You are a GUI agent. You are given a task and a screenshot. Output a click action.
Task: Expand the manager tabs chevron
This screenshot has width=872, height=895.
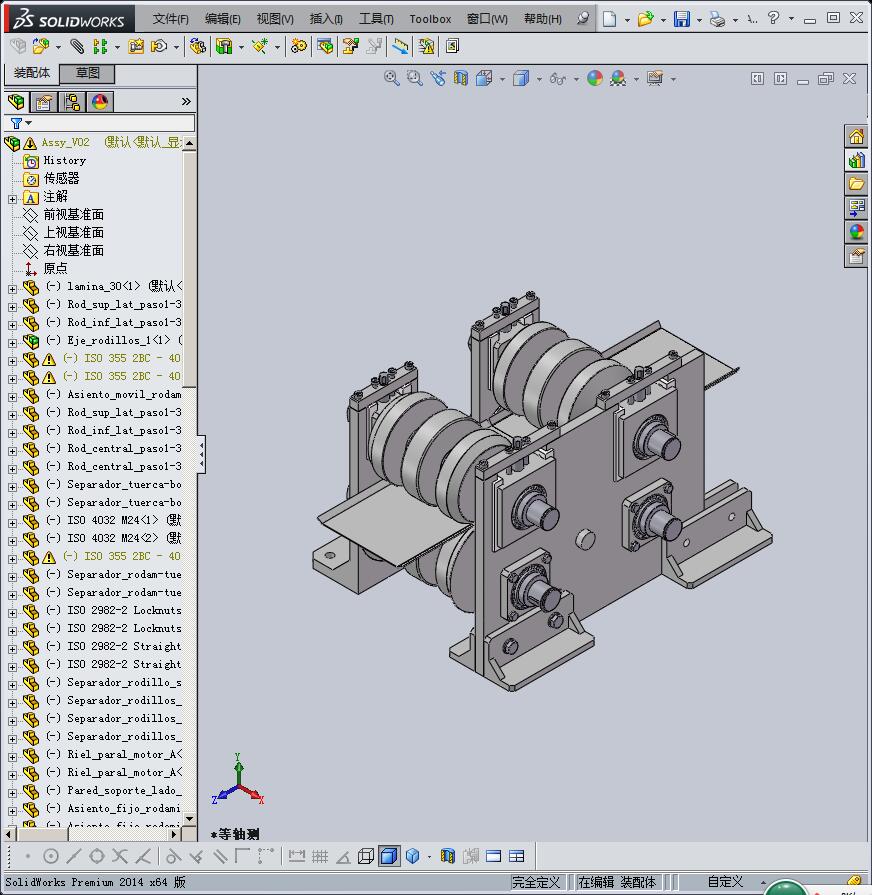(x=186, y=102)
